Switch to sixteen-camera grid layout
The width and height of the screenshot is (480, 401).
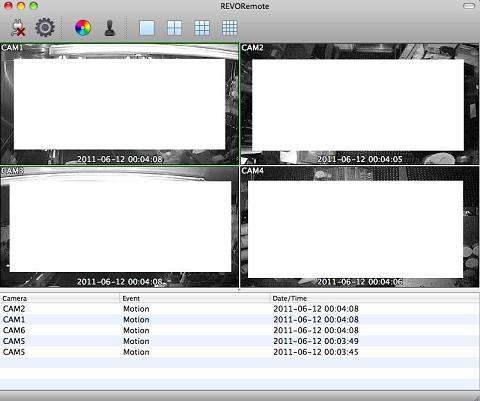[230, 28]
